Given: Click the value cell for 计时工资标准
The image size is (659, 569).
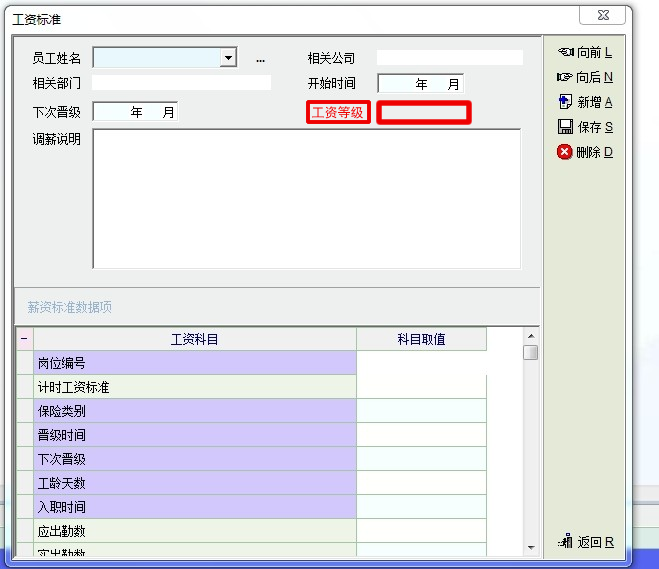Looking at the screenshot, I should 421,387.
